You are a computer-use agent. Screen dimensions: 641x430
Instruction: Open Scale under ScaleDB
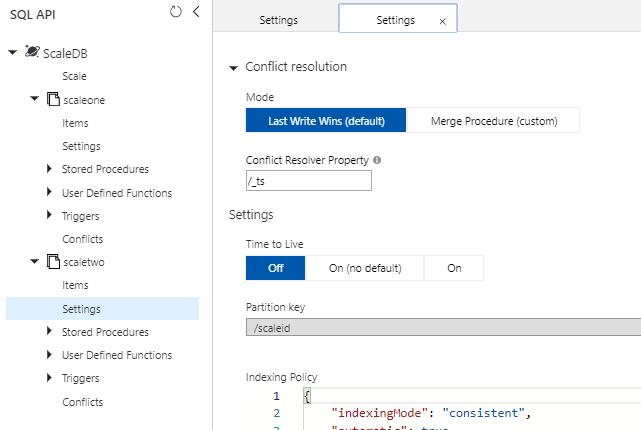(74, 76)
